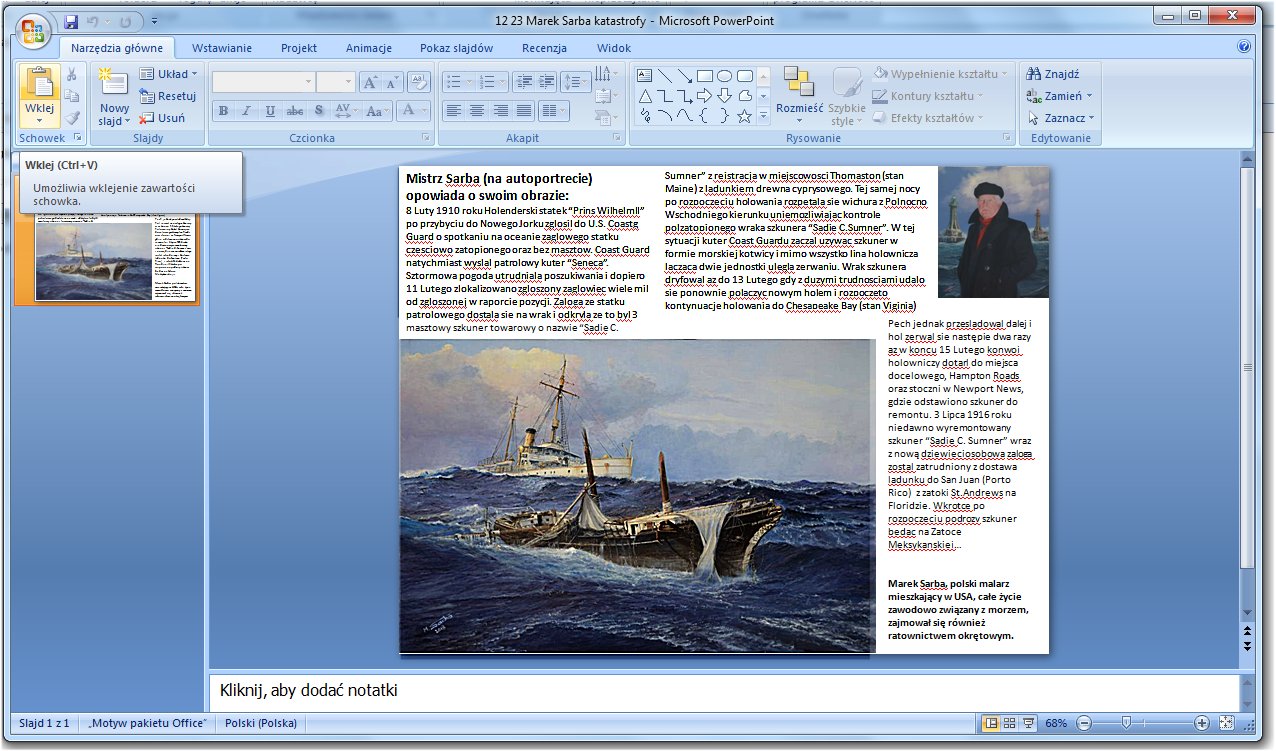Toggle Bold text formatting
1276x751 pixels.
point(223,111)
